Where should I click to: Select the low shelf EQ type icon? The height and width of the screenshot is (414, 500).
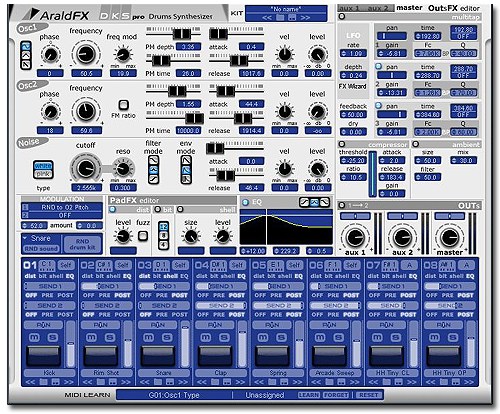(x=304, y=202)
